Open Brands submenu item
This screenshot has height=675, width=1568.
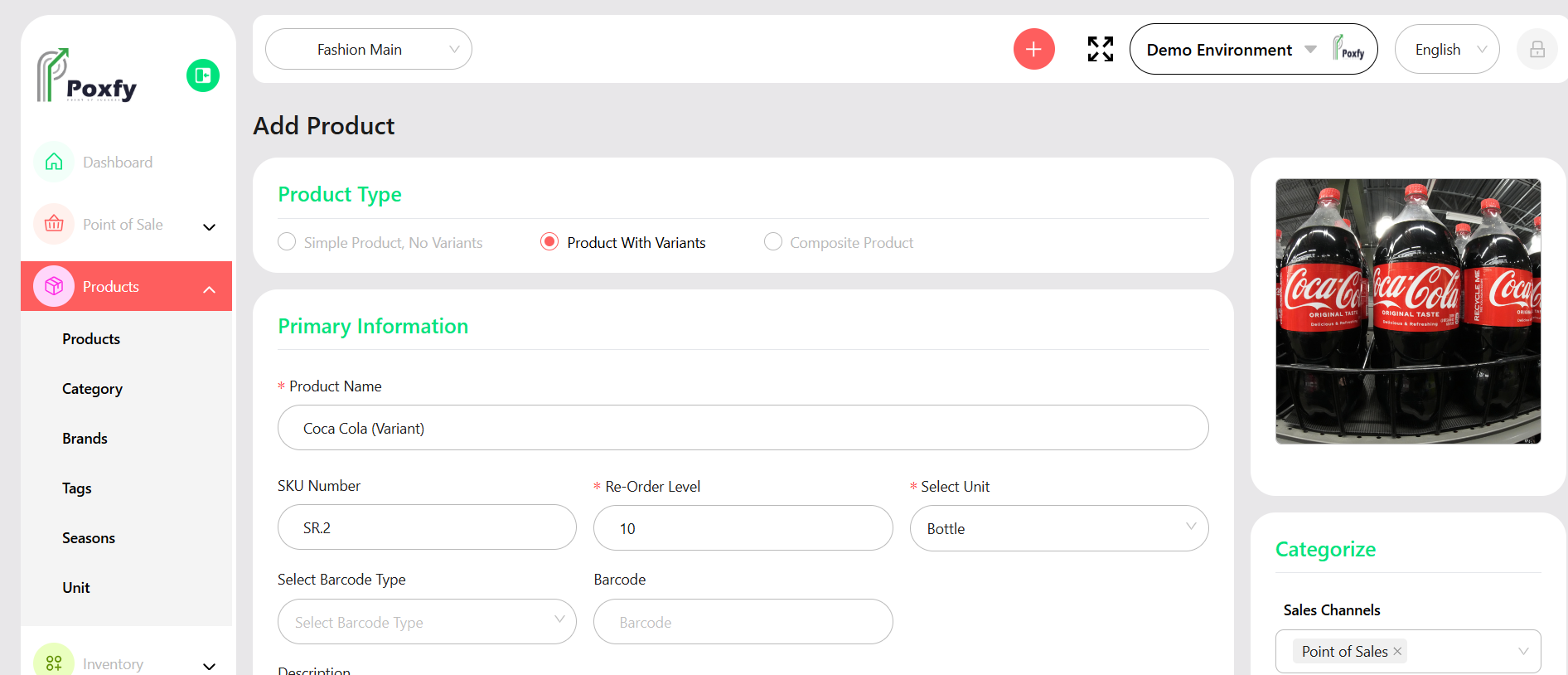[85, 438]
